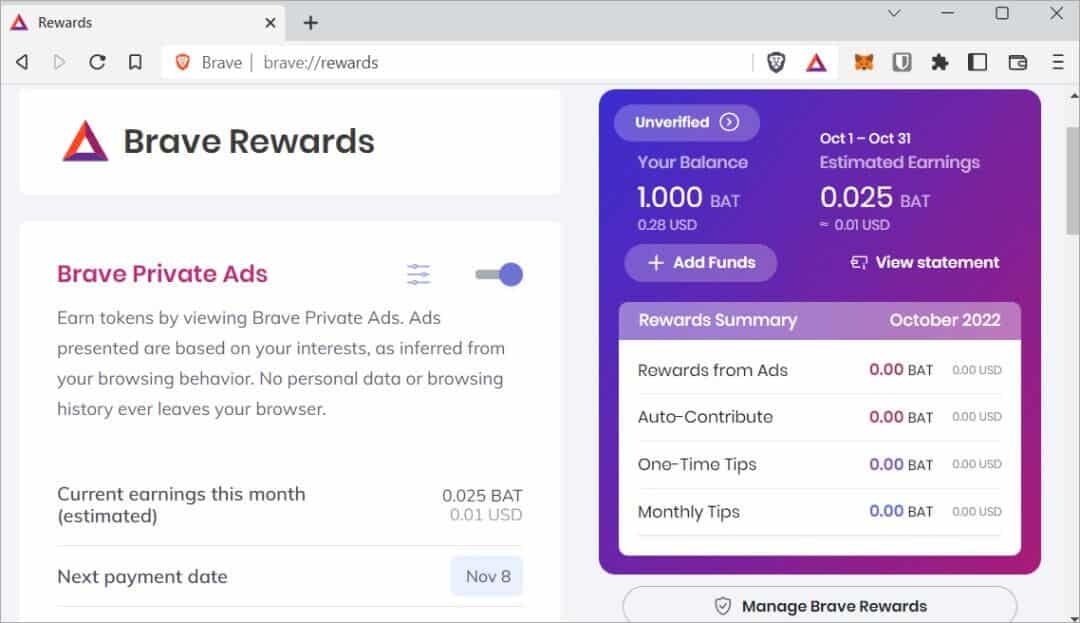Click the 0.025 BAT estimated earnings in card
The image size is (1080, 623).
click(875, 198)
